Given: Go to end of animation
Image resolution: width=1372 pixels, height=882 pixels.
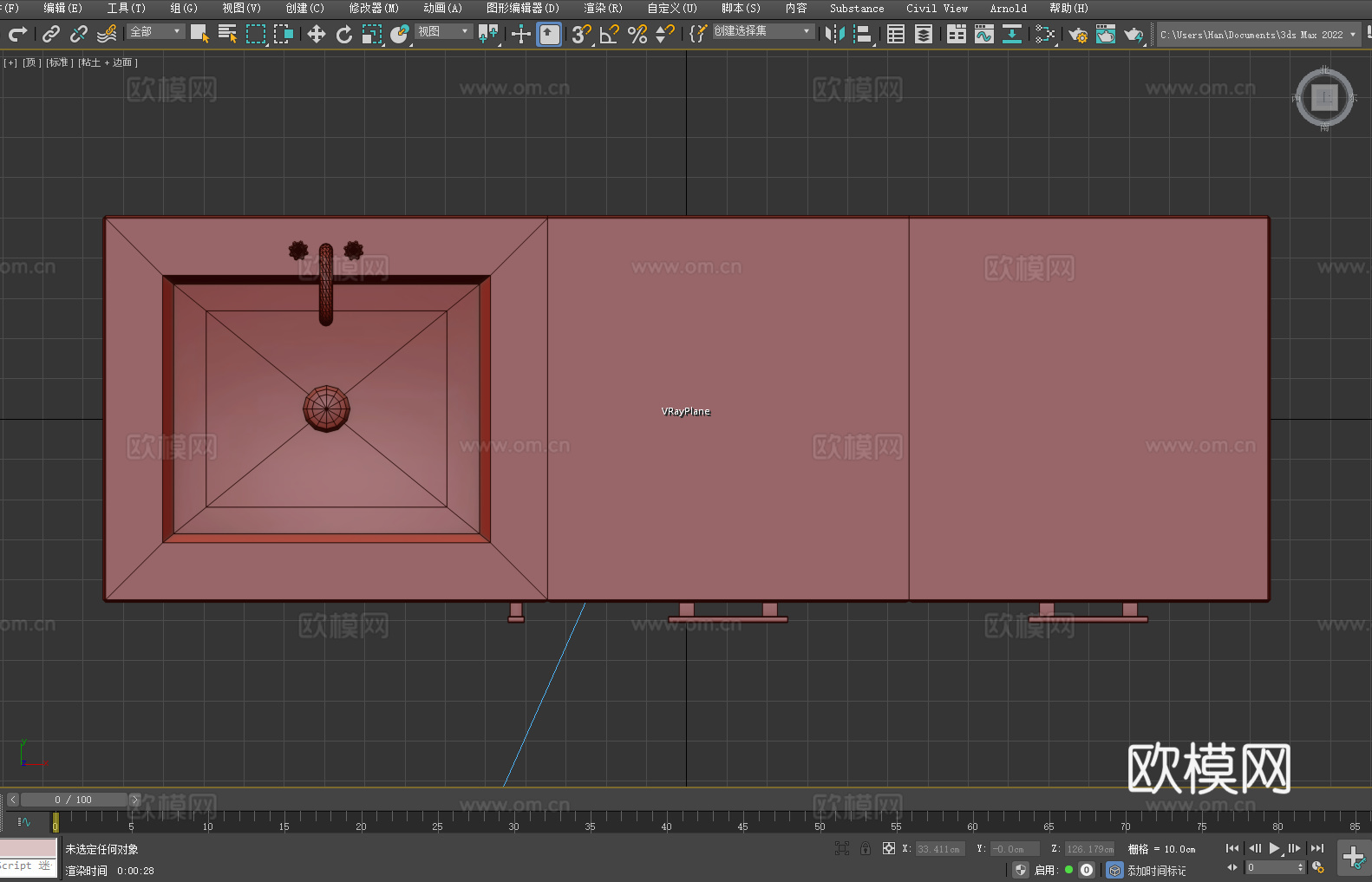Looking at the screenshot, I should [1317, 848].
